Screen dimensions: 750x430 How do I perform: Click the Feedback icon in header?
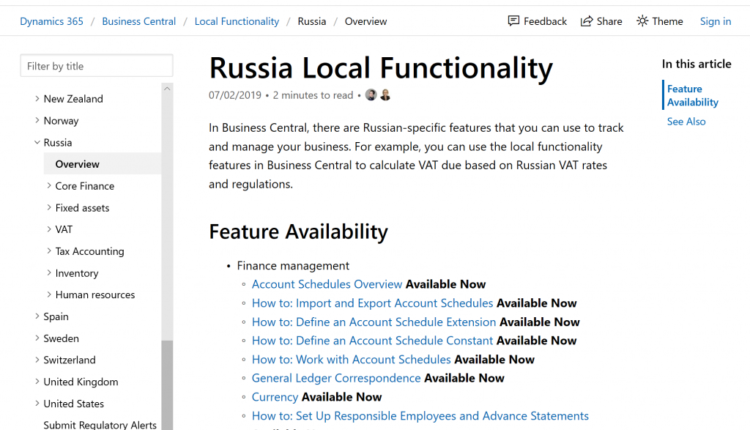513,21
